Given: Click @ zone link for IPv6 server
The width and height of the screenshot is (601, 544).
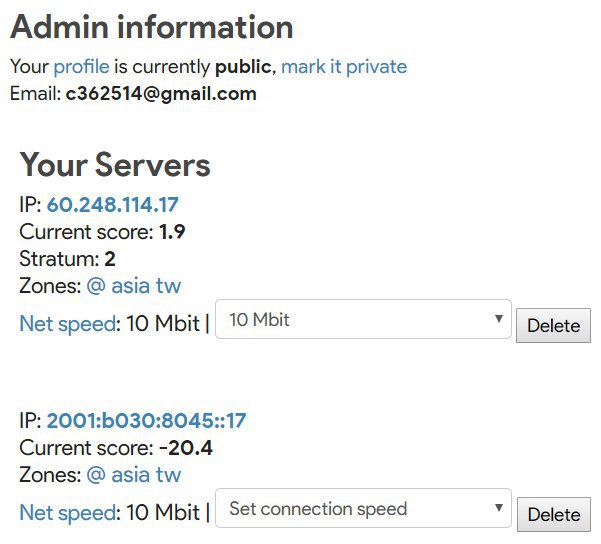Looking at the screenshot, I should pos(96,475).
